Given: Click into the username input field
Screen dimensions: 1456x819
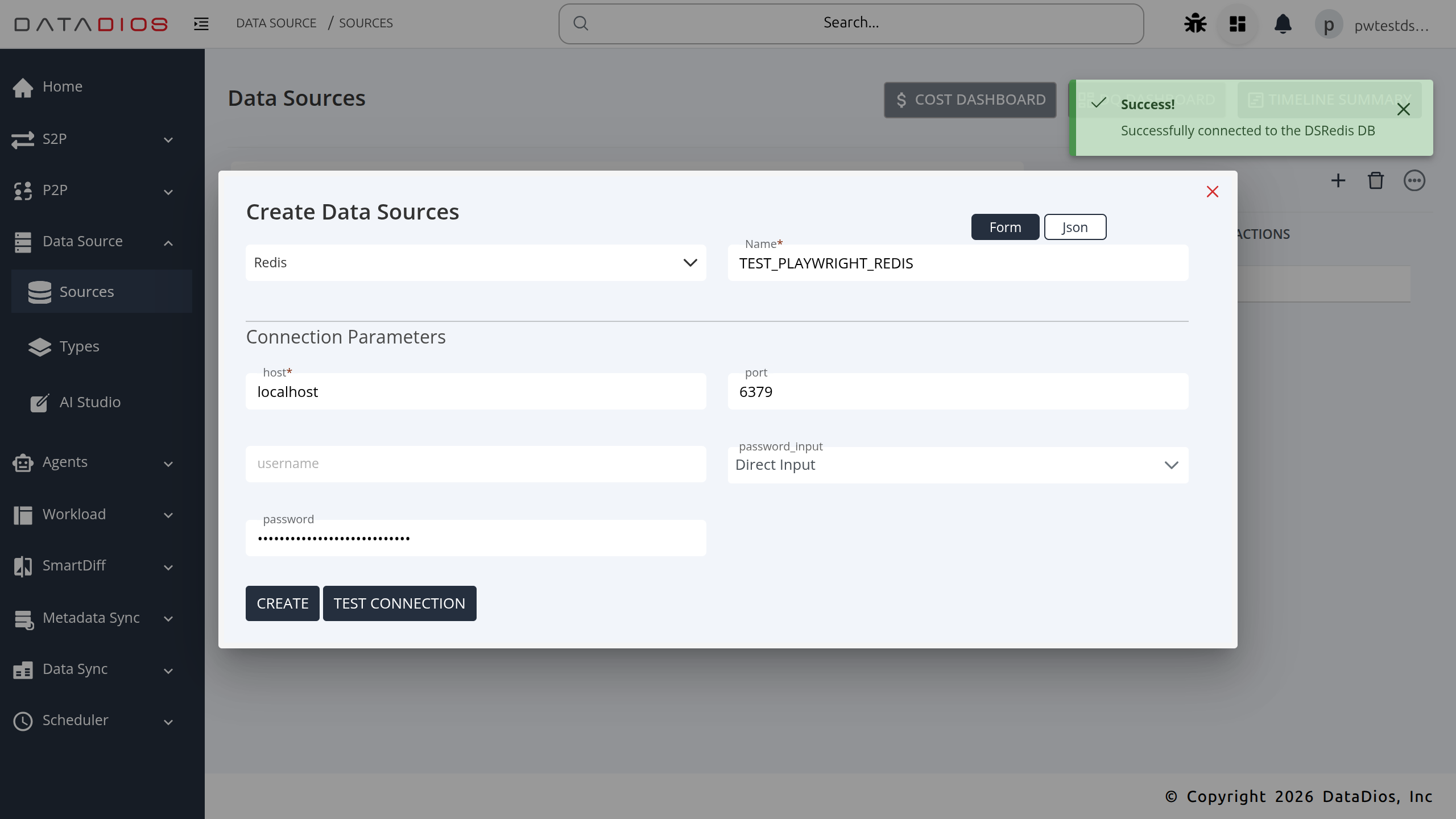Looking at the screenshot, I should (x=475, y=464).
